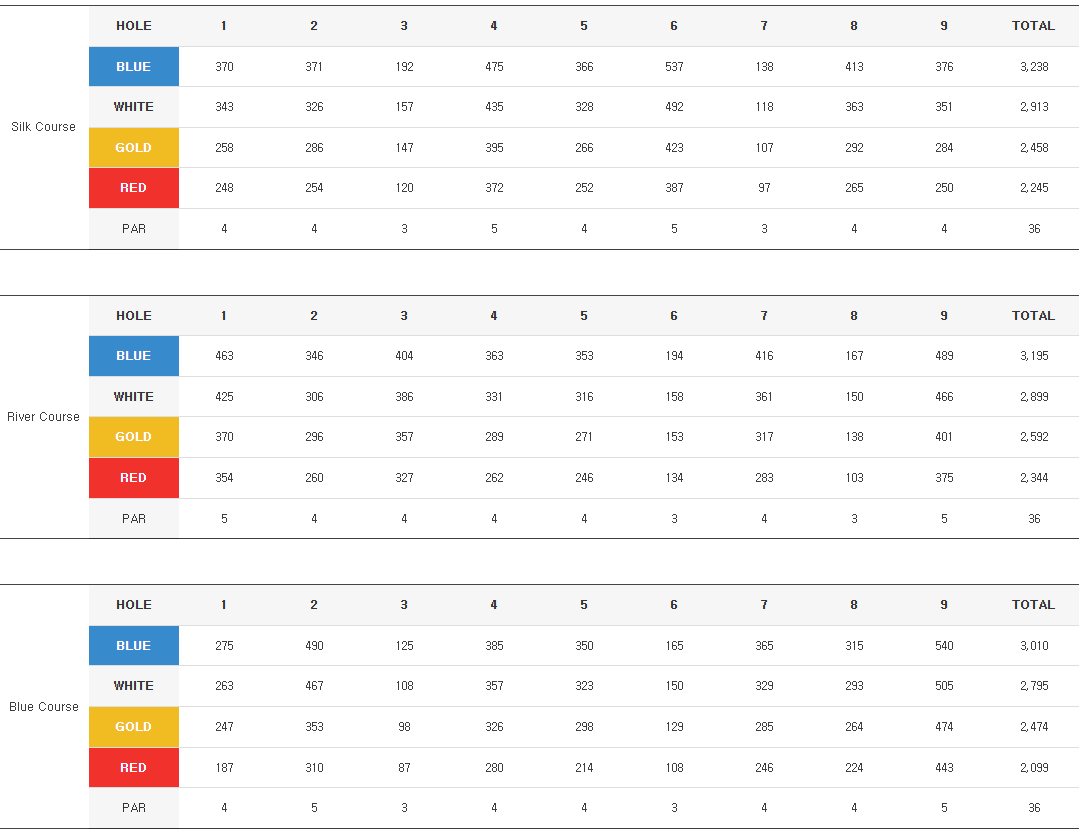Select the BLUE tee label in River Course

coord(133,356)
